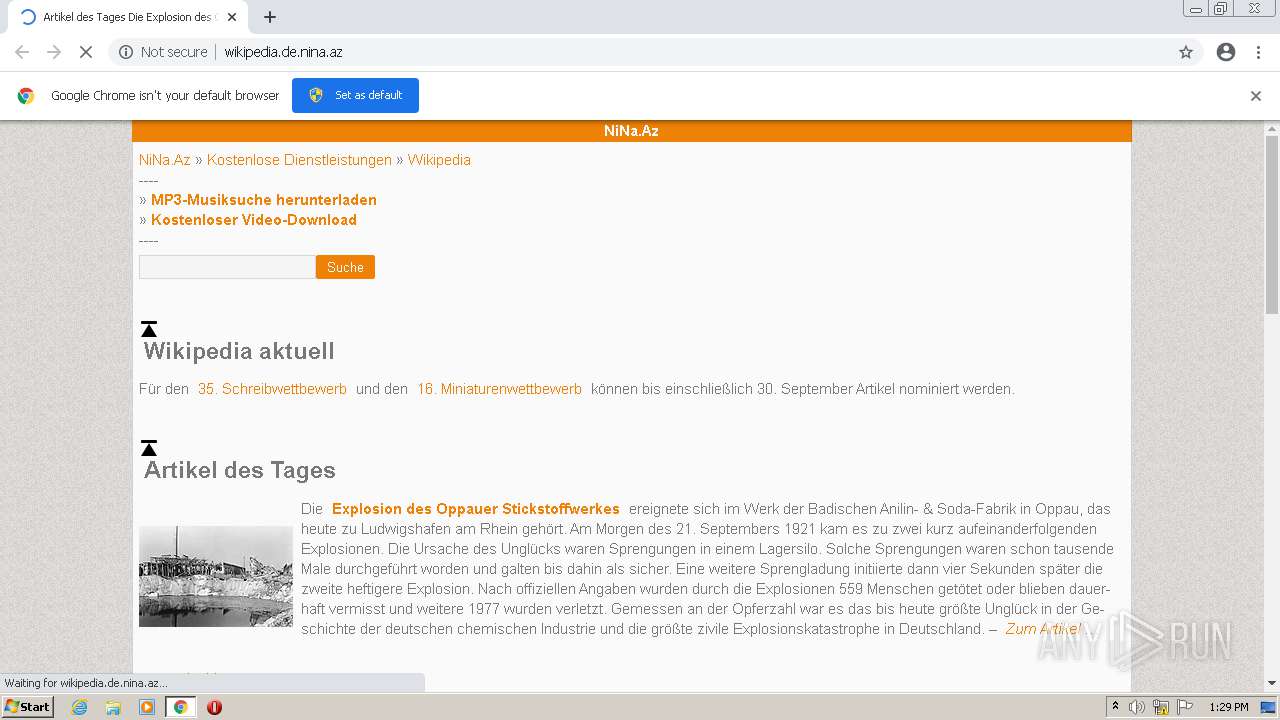Jump to top arrow above Artikel des Tages
This screenshot has width=1280, height=720.
[149, 448]
